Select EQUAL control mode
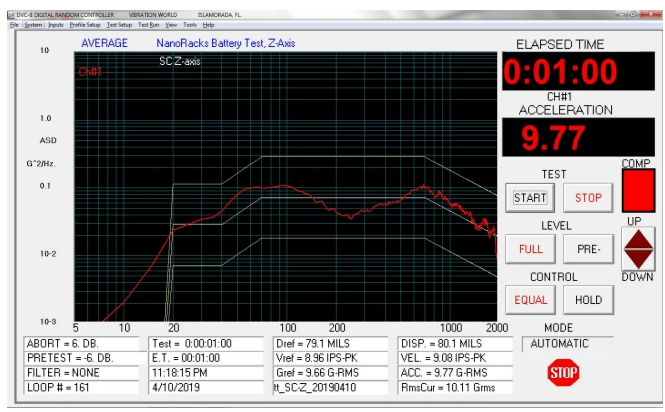 coord(530,298)
